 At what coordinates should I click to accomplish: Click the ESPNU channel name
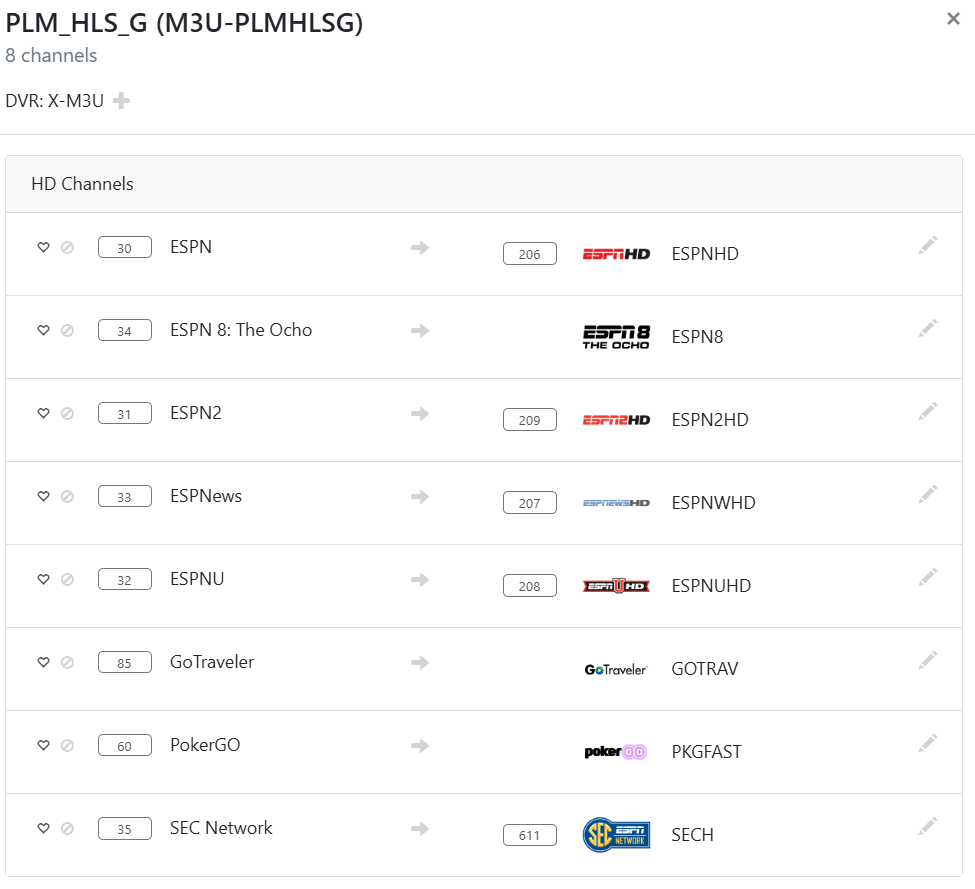197,579
